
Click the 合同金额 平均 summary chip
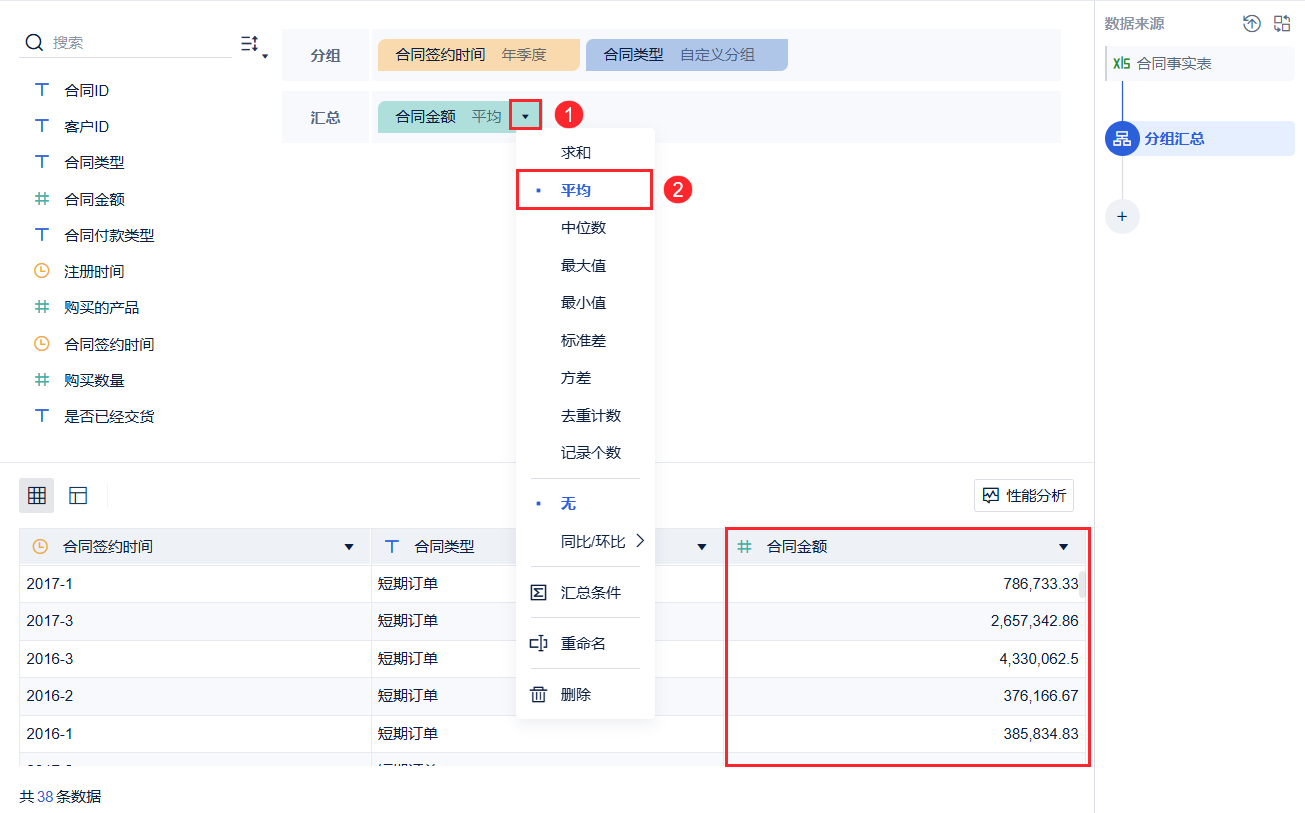tap(460, 117)
